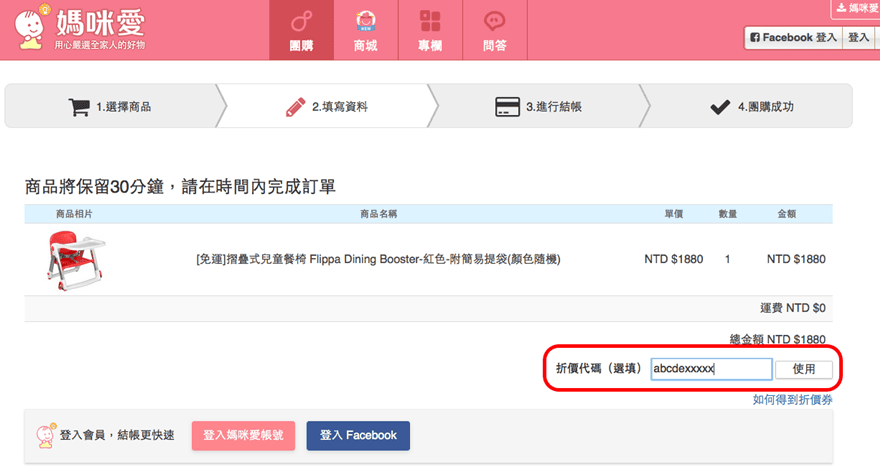This screenshot has width=880, height=472.
Task: Click the red booster seat product thumbnail
Action: tap(76, 259)
